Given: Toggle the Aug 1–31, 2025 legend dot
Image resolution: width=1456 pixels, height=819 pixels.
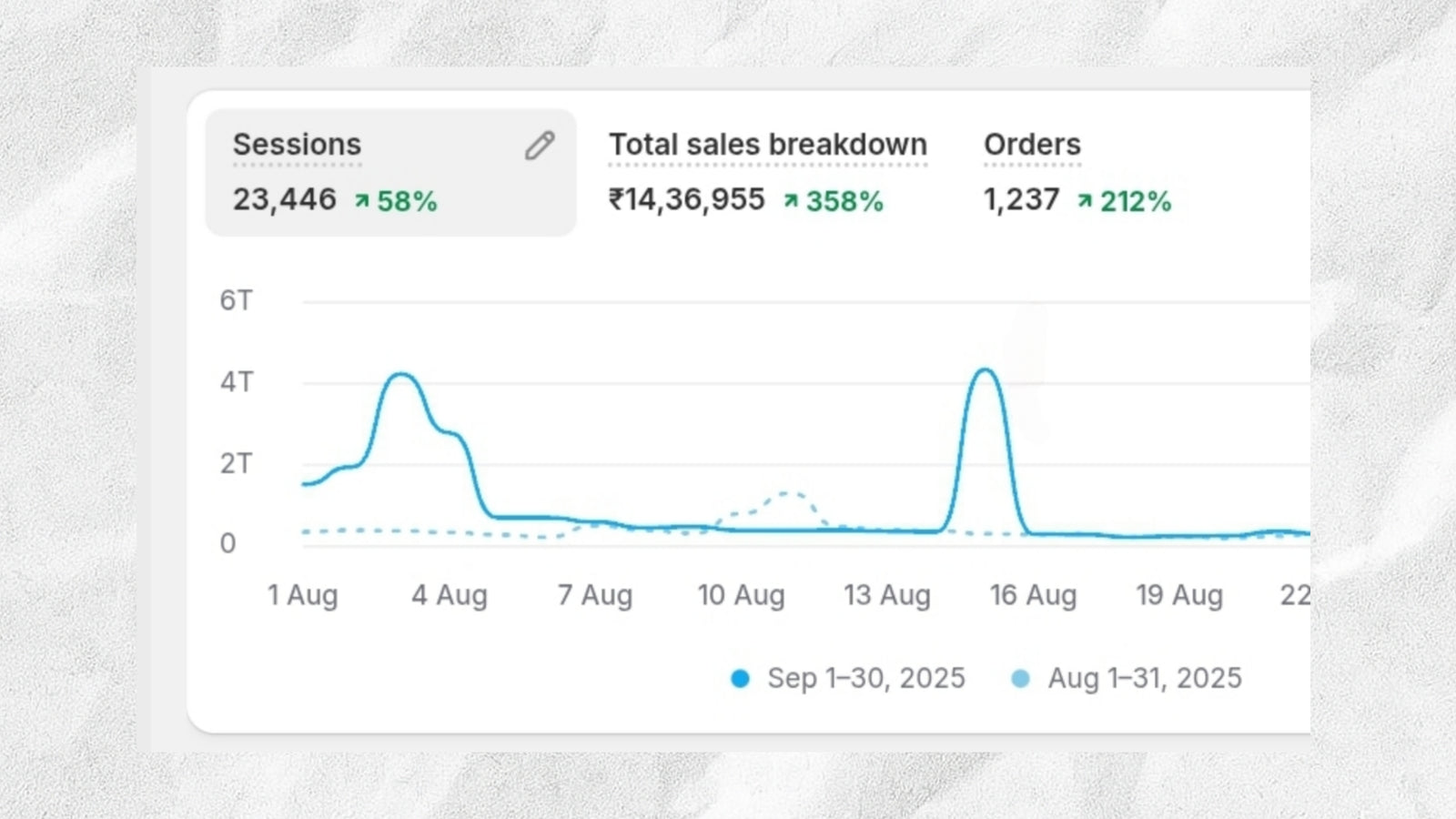Looking at the screenshot, I should pyautogui.click(x=1020, y=679).
